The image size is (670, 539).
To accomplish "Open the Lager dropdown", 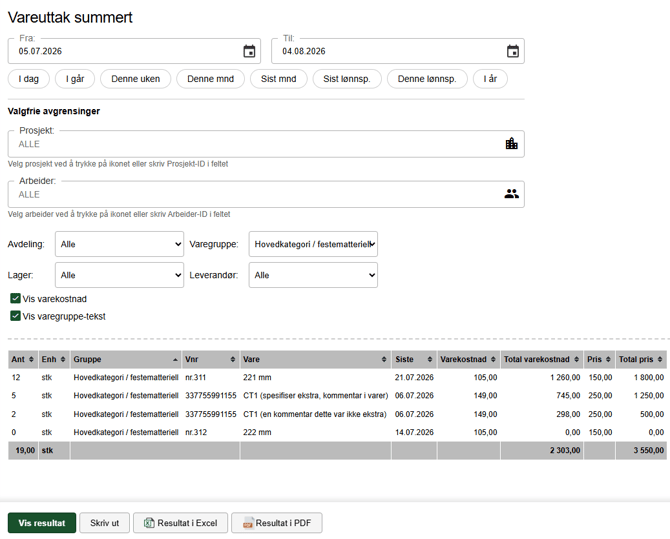I will (x=120, y=275).
